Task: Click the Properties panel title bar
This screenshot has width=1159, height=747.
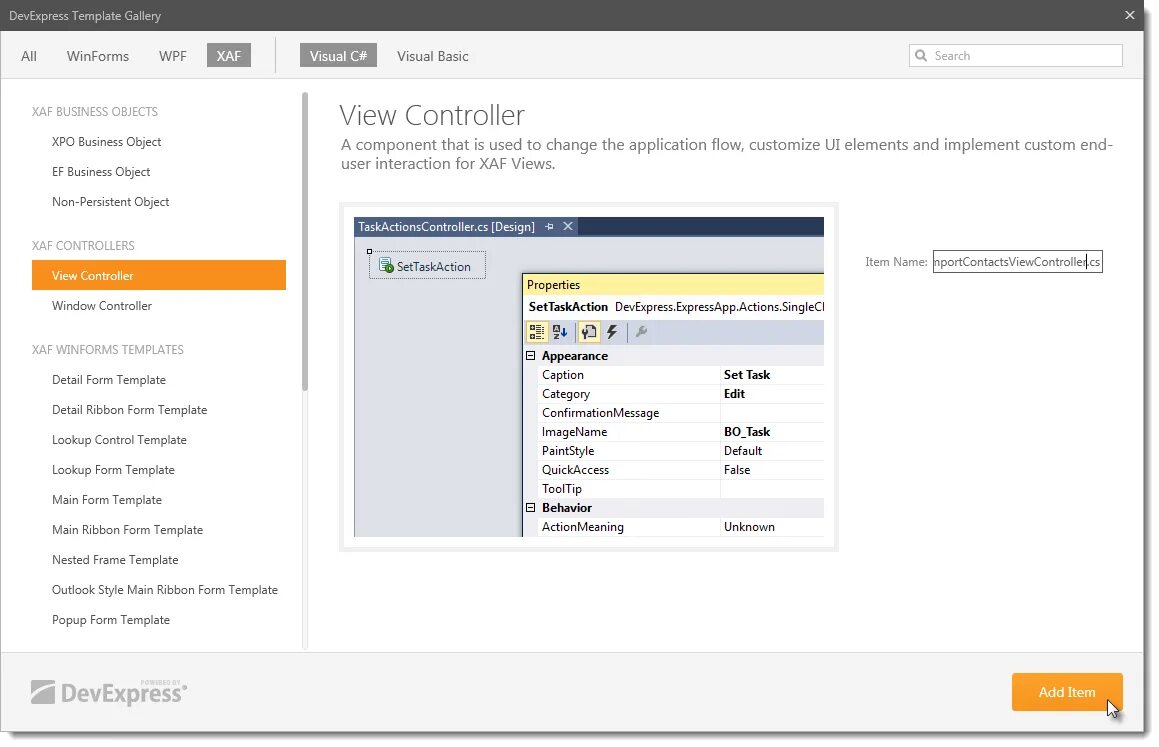Action: (673, 284)
